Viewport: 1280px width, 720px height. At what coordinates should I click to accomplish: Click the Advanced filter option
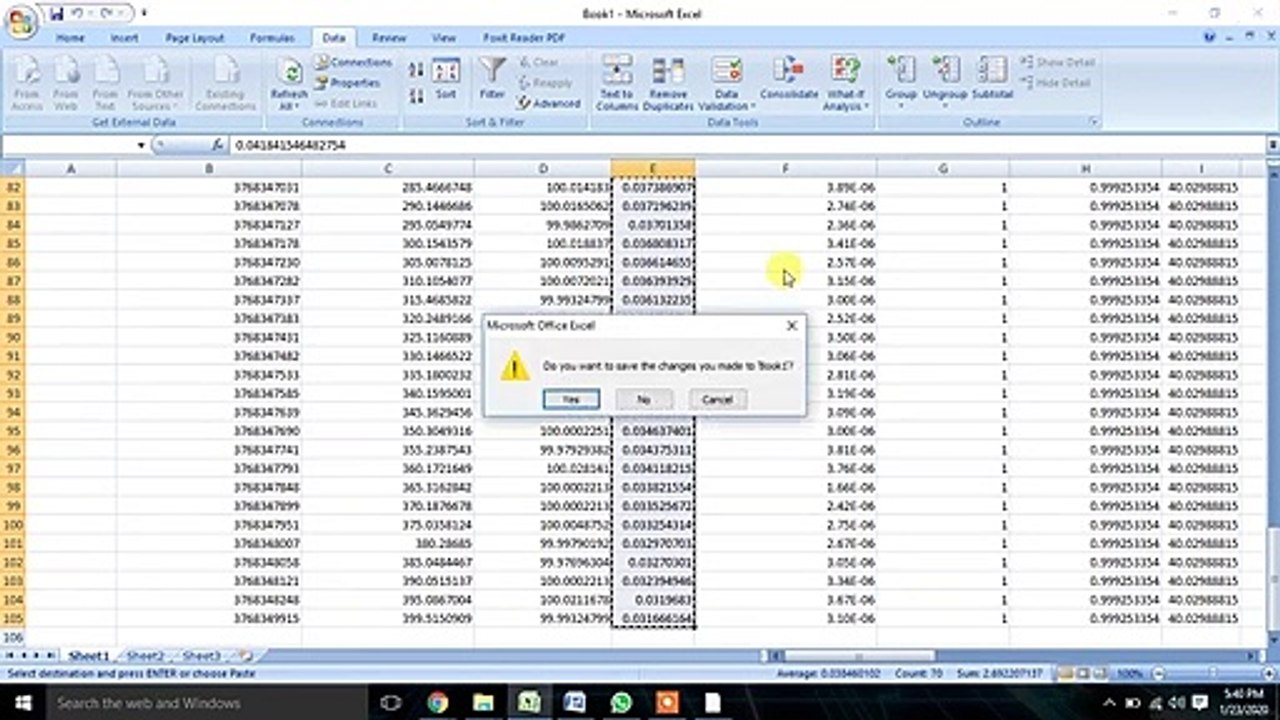coord(549,103)
